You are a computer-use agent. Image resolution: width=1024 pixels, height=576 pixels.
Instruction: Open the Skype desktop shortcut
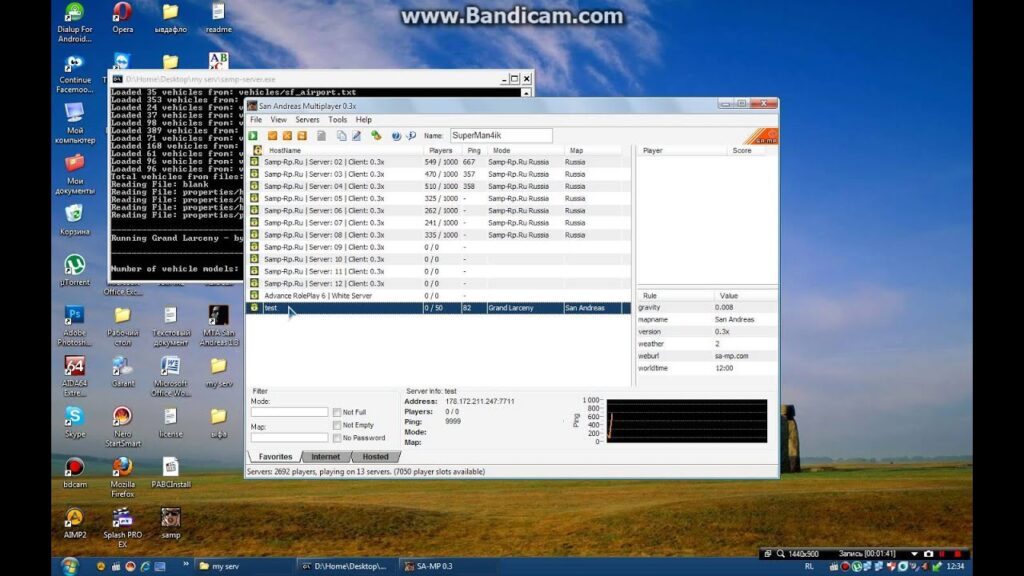click(74, 422)
